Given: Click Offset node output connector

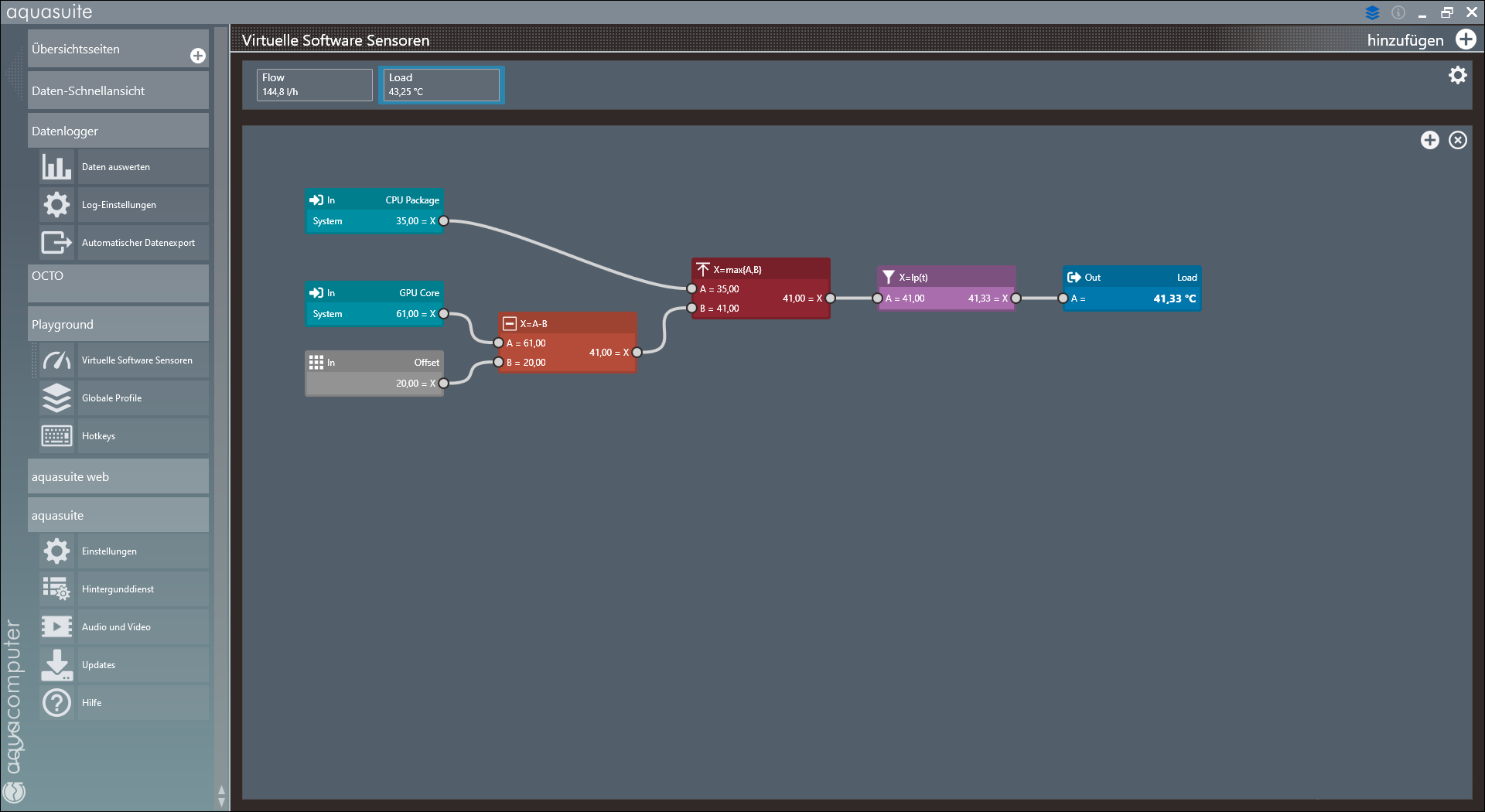Looking at the screenshot, I should tap(444, 384).
